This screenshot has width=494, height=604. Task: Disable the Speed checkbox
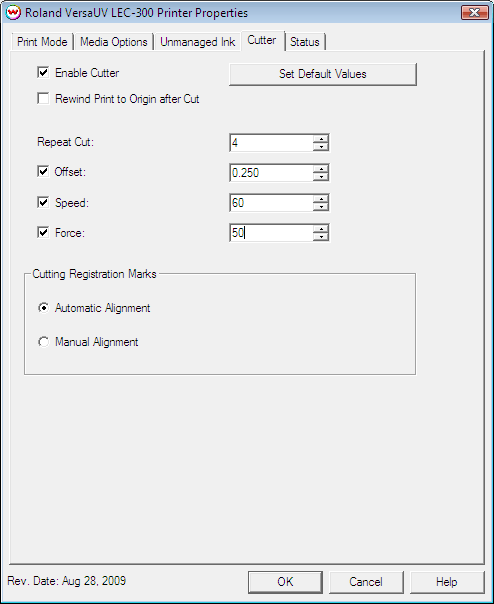coord(43,202)
